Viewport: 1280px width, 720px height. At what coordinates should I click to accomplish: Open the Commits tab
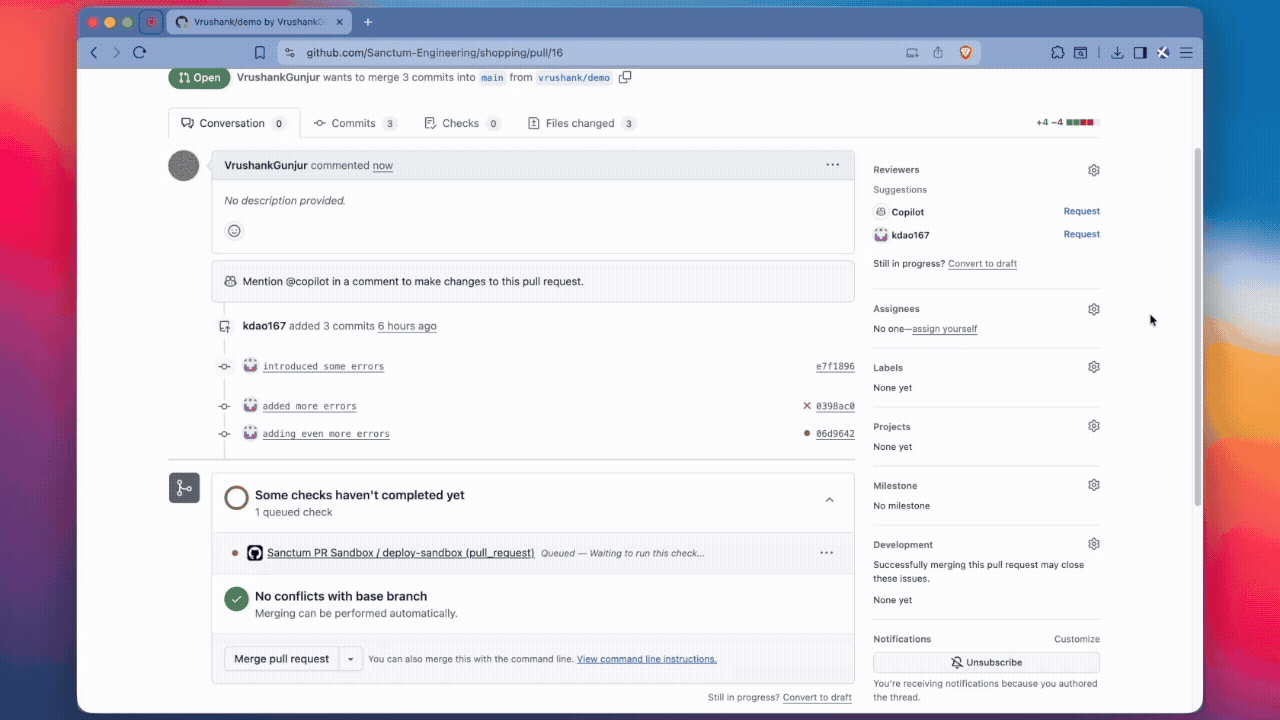[x=353, y=123]
